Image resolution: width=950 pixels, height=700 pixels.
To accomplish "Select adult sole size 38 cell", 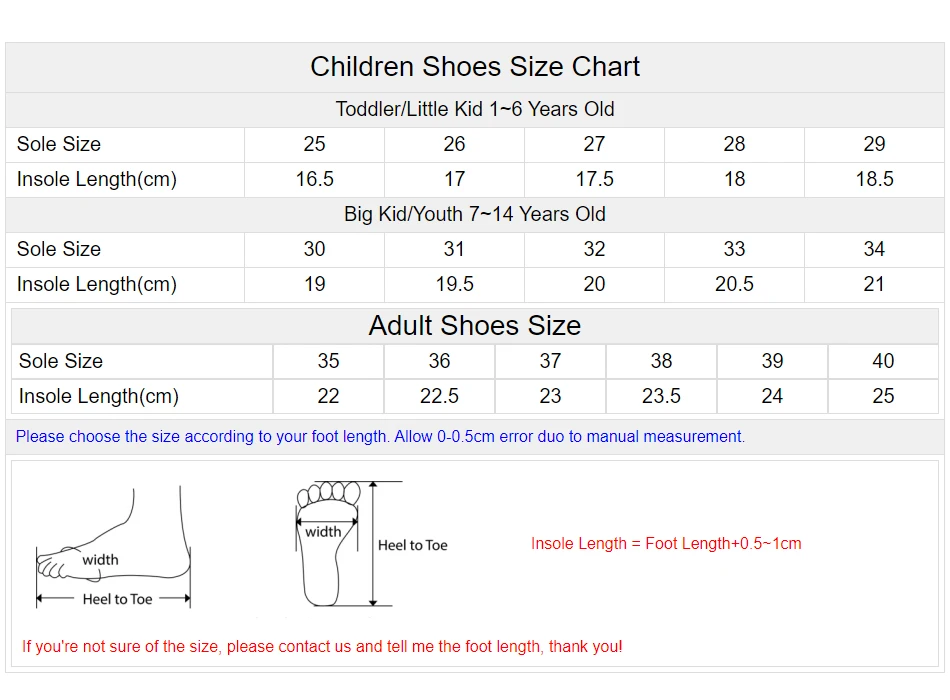I will pyautogui.click(x=661, y=361).
